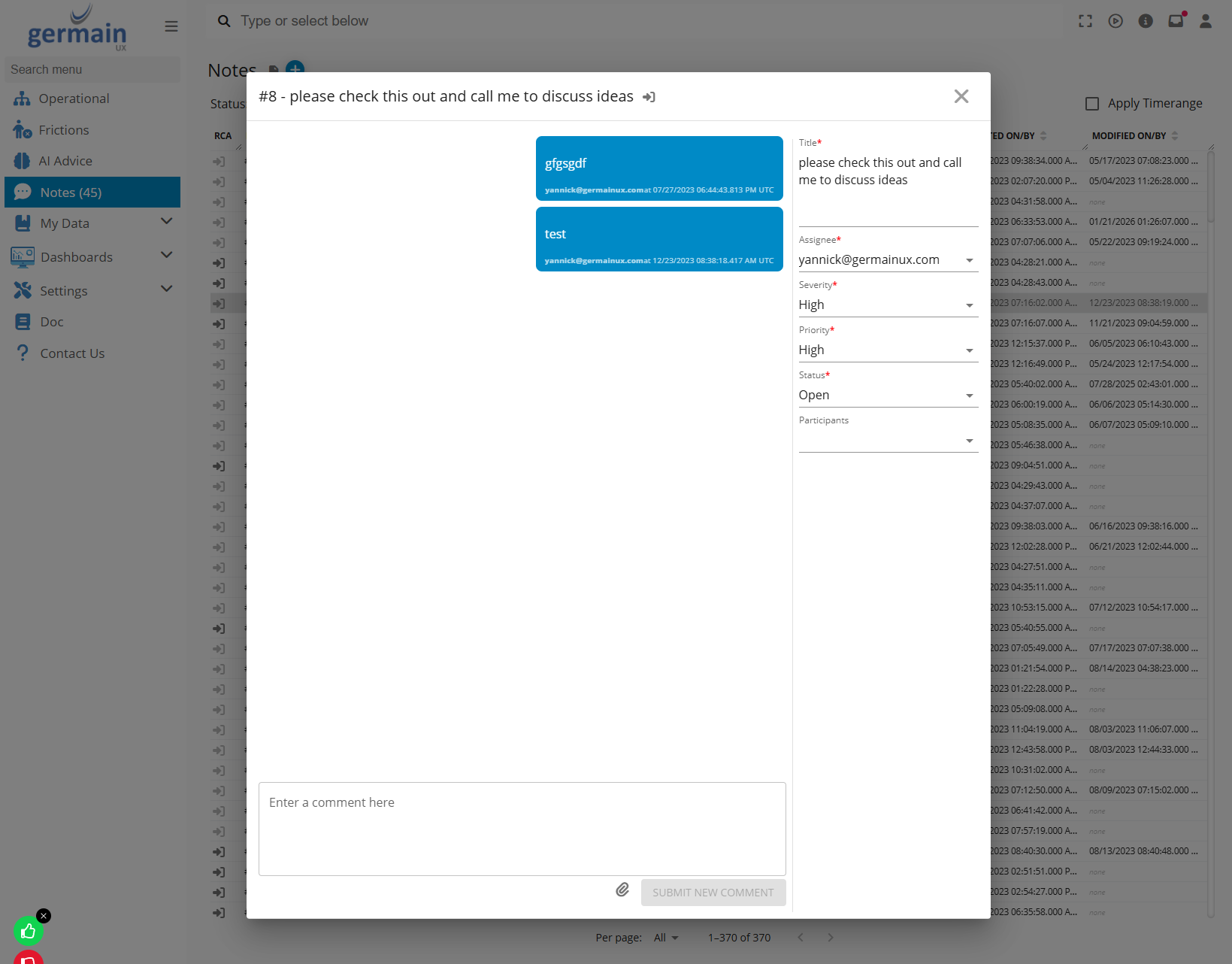Select Operational in the sidebar menu
The image size is (1232, 964).
[74, 99]
